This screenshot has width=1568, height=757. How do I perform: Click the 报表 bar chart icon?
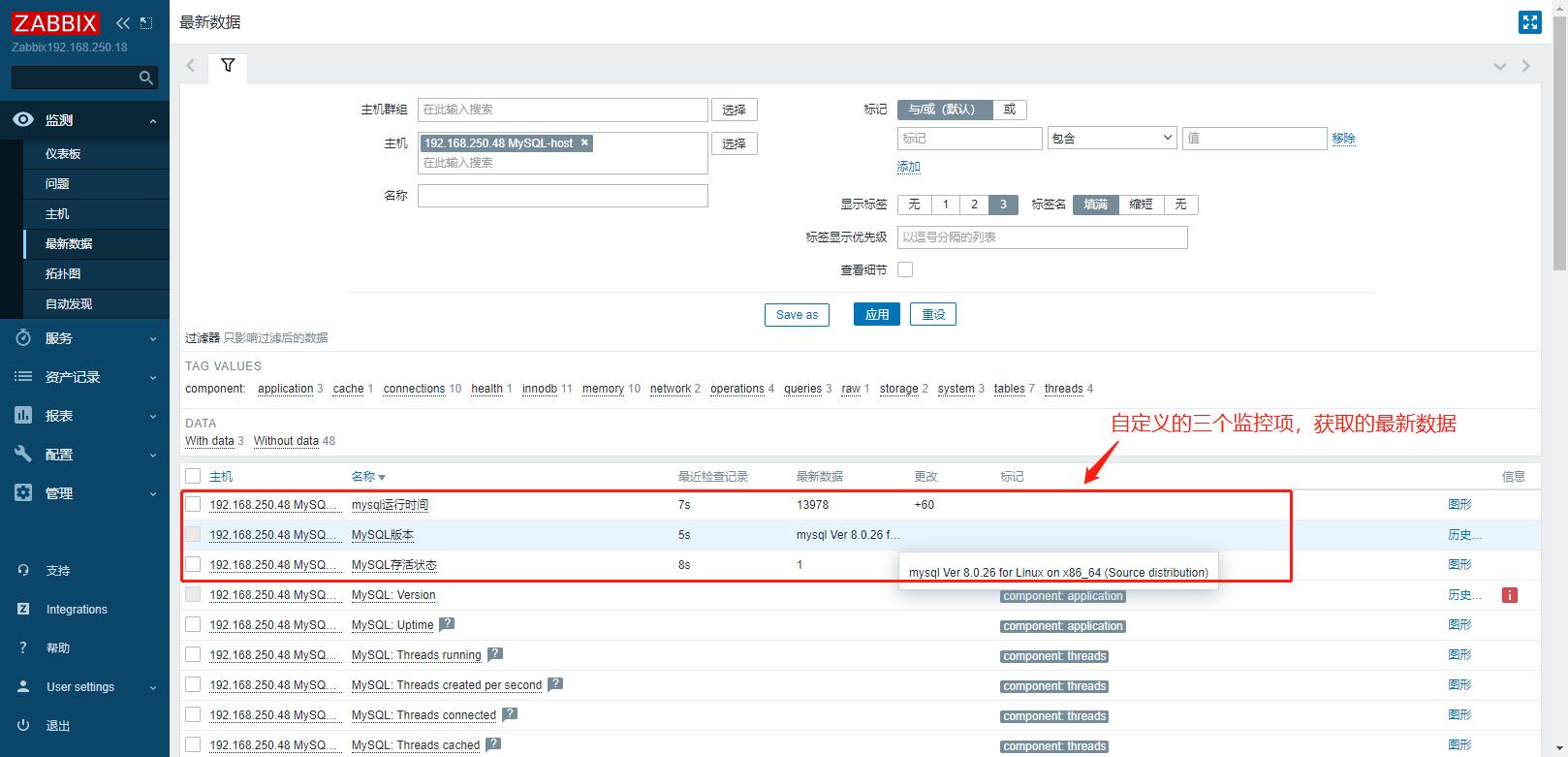[23, 416]
